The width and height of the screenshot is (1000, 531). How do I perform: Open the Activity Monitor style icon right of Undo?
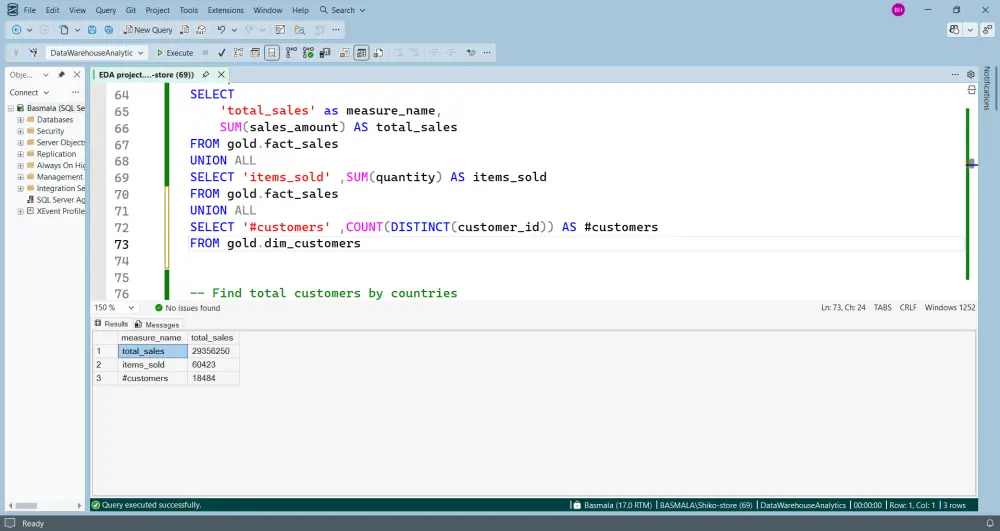tap(280, 30)
